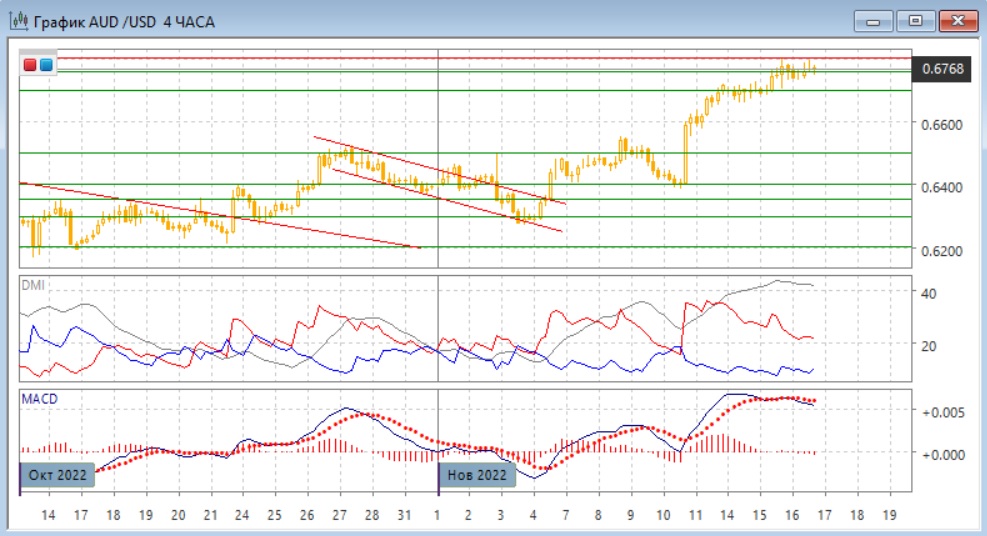The image size is (987, 536).
Task: Click the MACD scale value +0.005
Action: coord(941,412)
